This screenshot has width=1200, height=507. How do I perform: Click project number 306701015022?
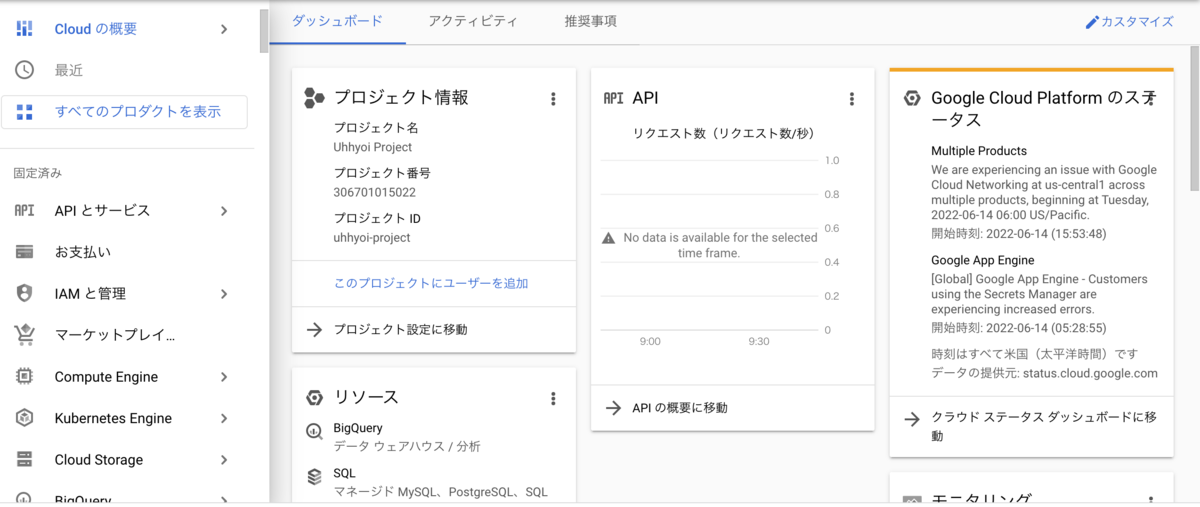(374, 192)
